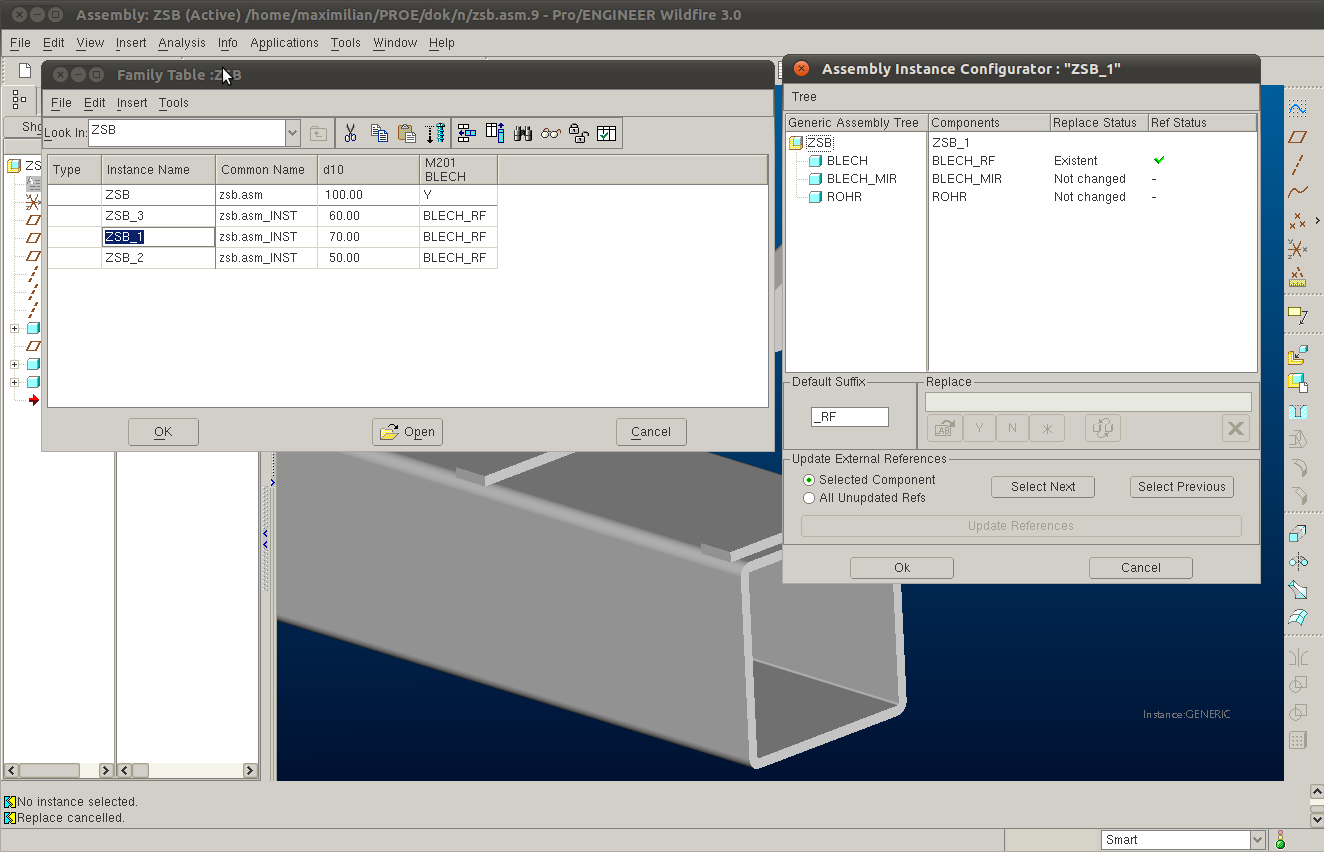The image size is (1324, 852).
Task: Choose the Selected Component radio button
Action: pos(809,480)
